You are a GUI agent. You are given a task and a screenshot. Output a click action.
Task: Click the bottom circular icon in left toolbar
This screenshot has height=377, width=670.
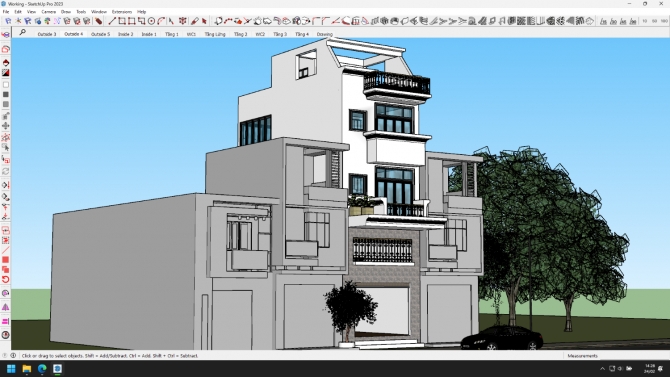click(6, 335)
